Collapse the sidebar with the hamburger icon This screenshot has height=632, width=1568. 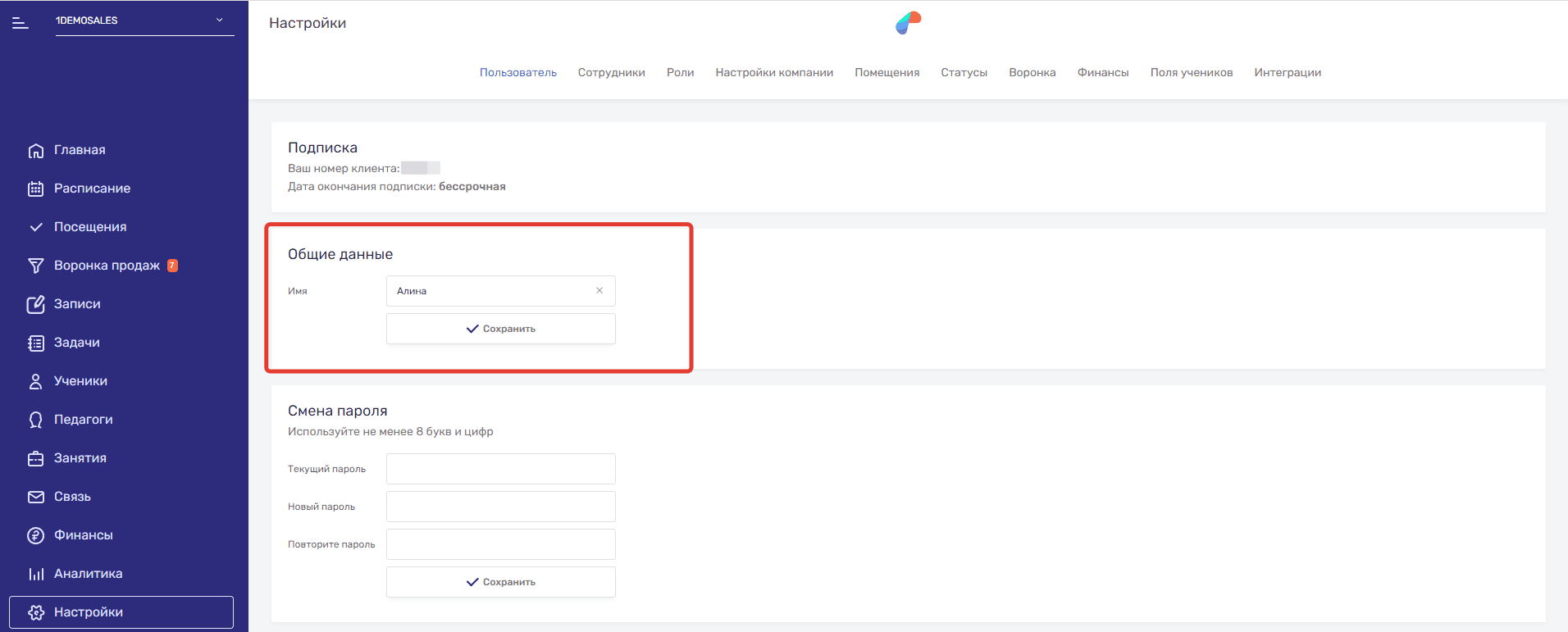click(21, 24)
